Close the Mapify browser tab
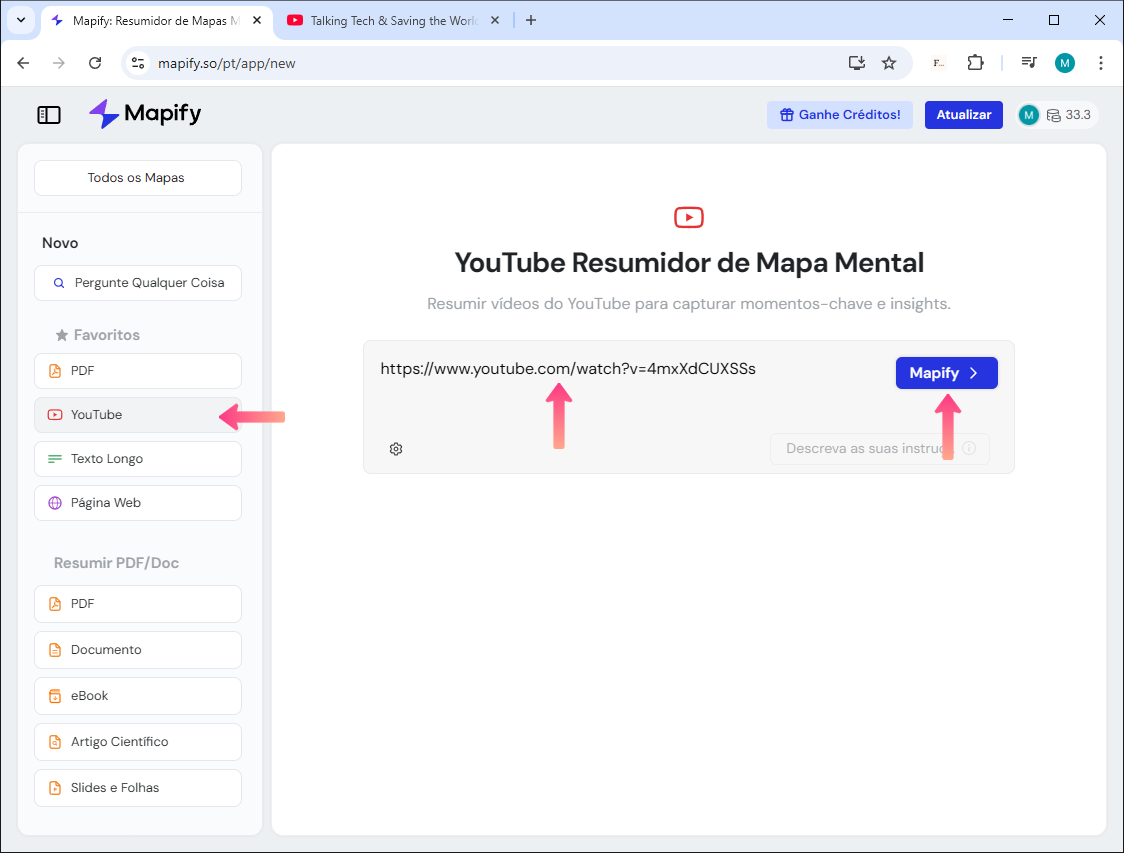This screenshot has height=853, width=1124. tap(257, 21)
